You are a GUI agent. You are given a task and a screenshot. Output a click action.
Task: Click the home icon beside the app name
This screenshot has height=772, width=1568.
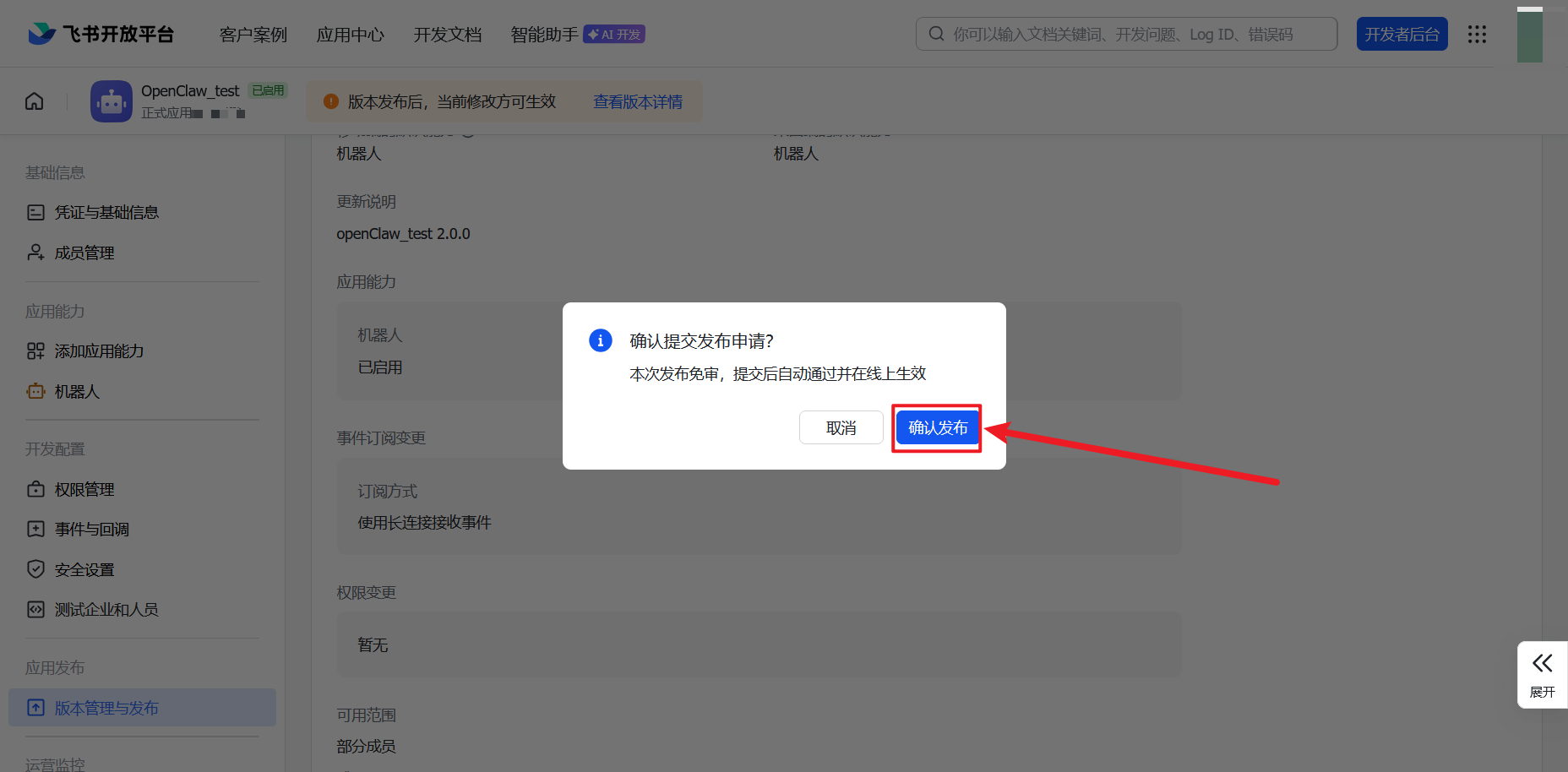[x=34, y=101]
